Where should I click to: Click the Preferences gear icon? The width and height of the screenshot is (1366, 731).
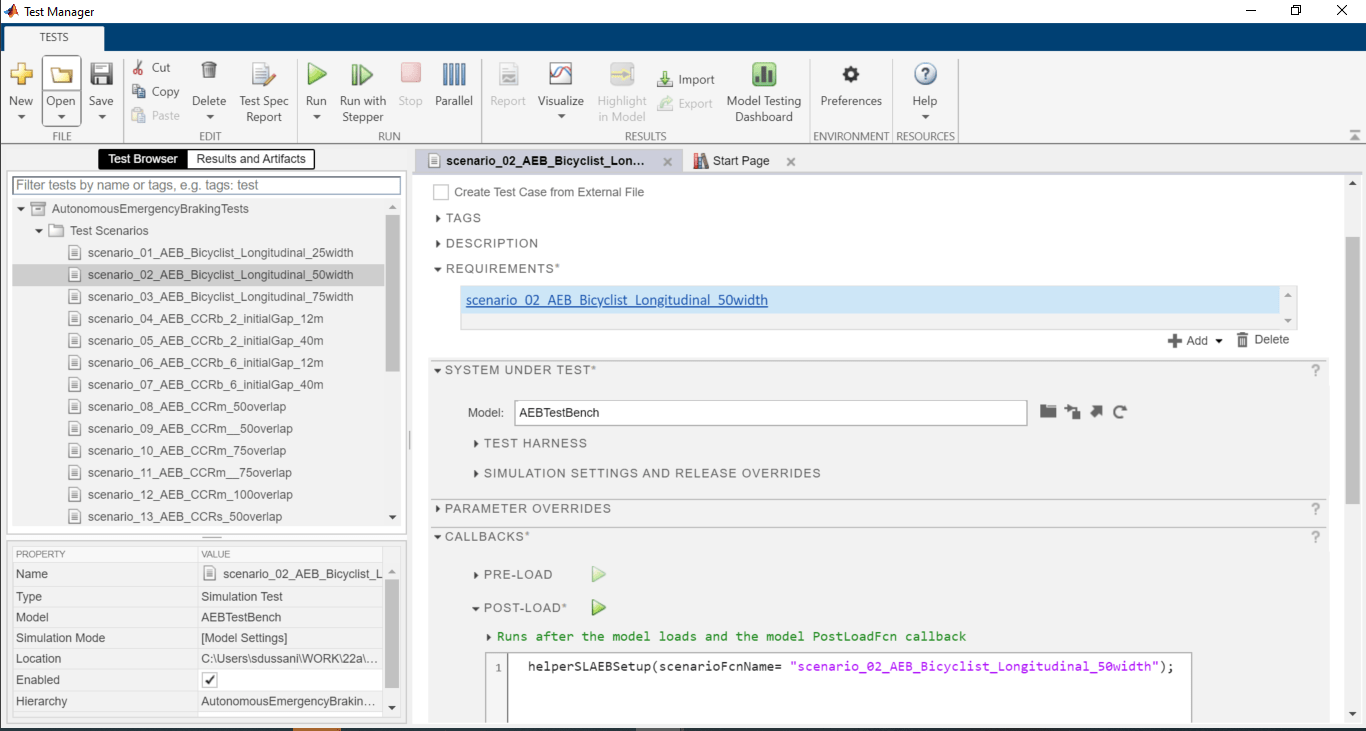click(850, 75)
